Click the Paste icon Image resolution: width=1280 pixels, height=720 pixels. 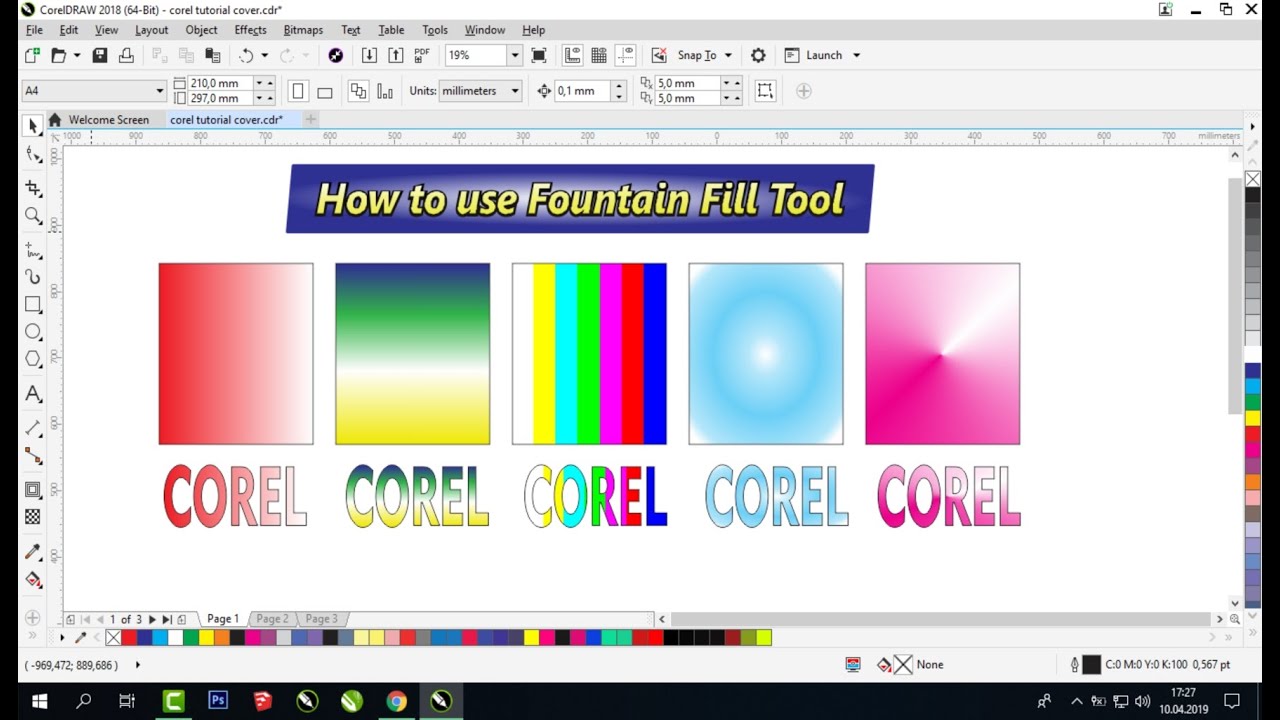[x=212, y=56]
